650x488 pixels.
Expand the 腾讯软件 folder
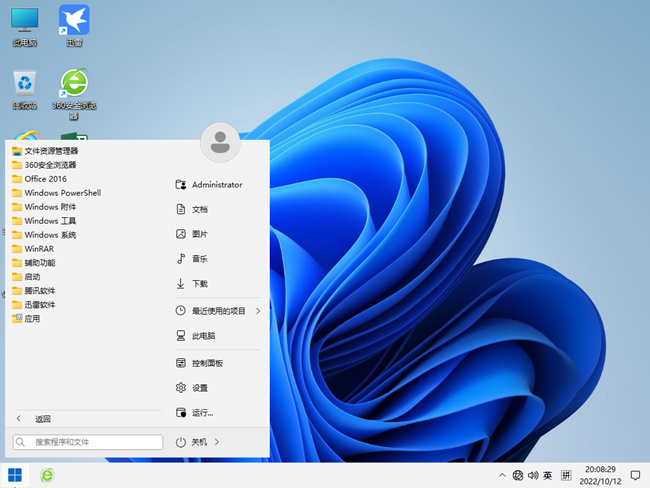34,291
